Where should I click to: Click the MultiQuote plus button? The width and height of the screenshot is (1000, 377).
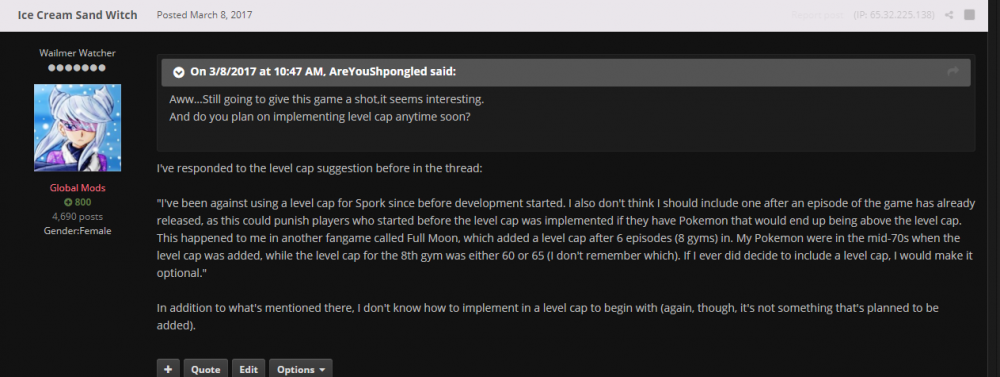[x=168, y=369]
